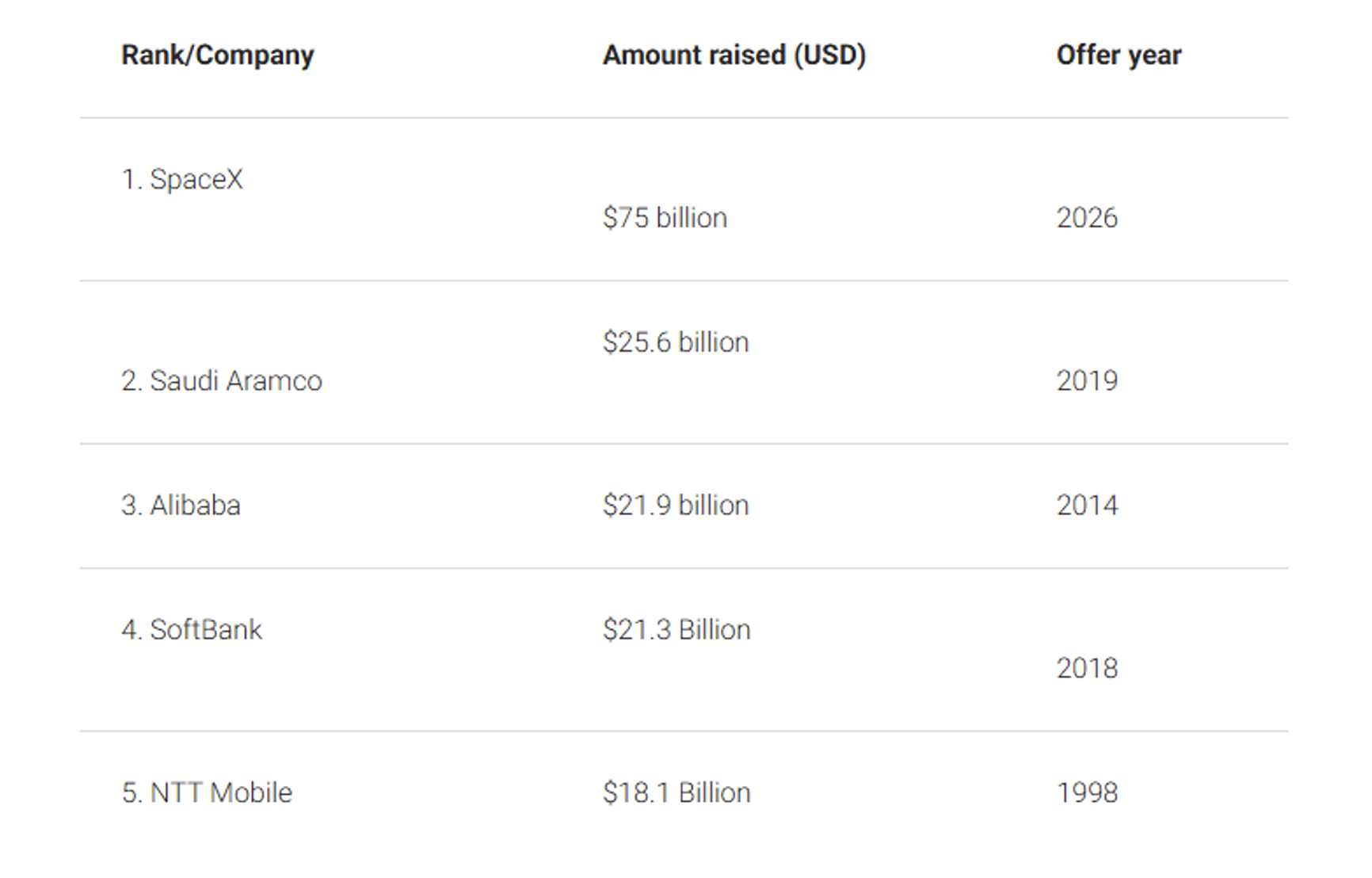This screenshot has height=878, width=1372.
Task: Click the $21.3 Billion amount
Action: (676, 630)
